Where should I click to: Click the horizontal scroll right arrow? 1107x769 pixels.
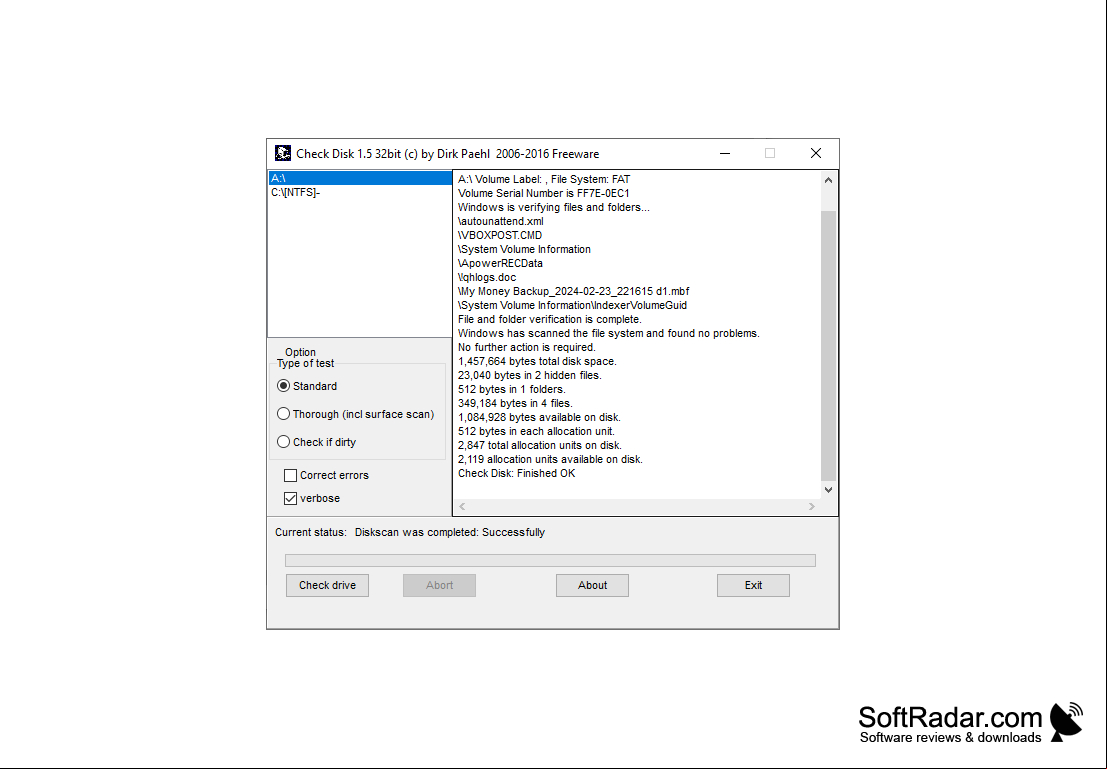tap(812, 506)
